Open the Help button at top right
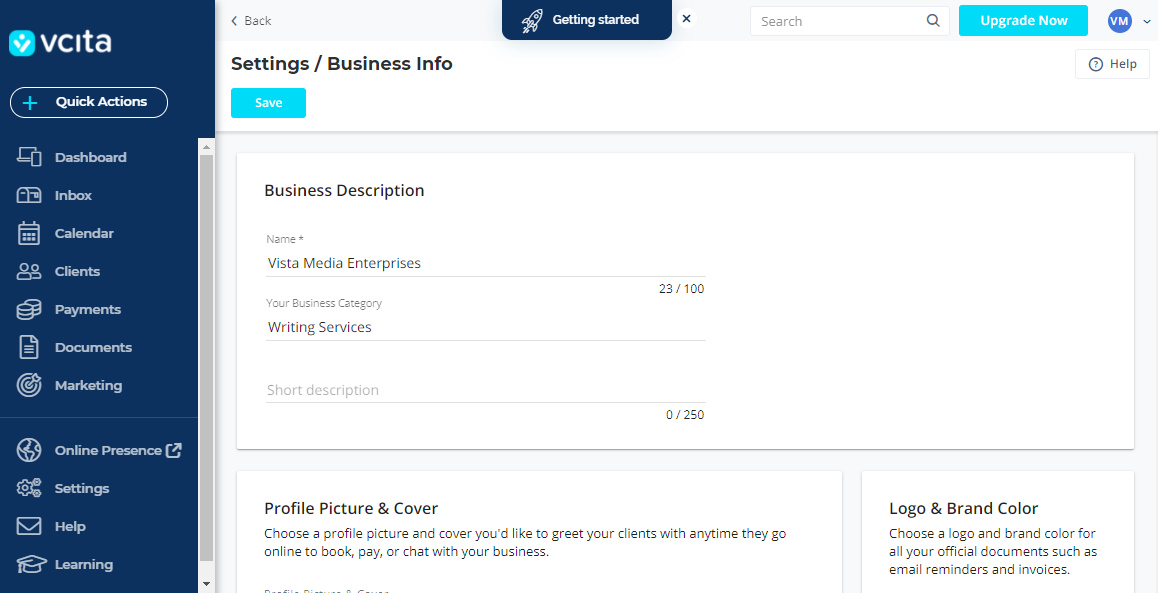This screenshot has width=1158, height=593. tap(1112, 64)
